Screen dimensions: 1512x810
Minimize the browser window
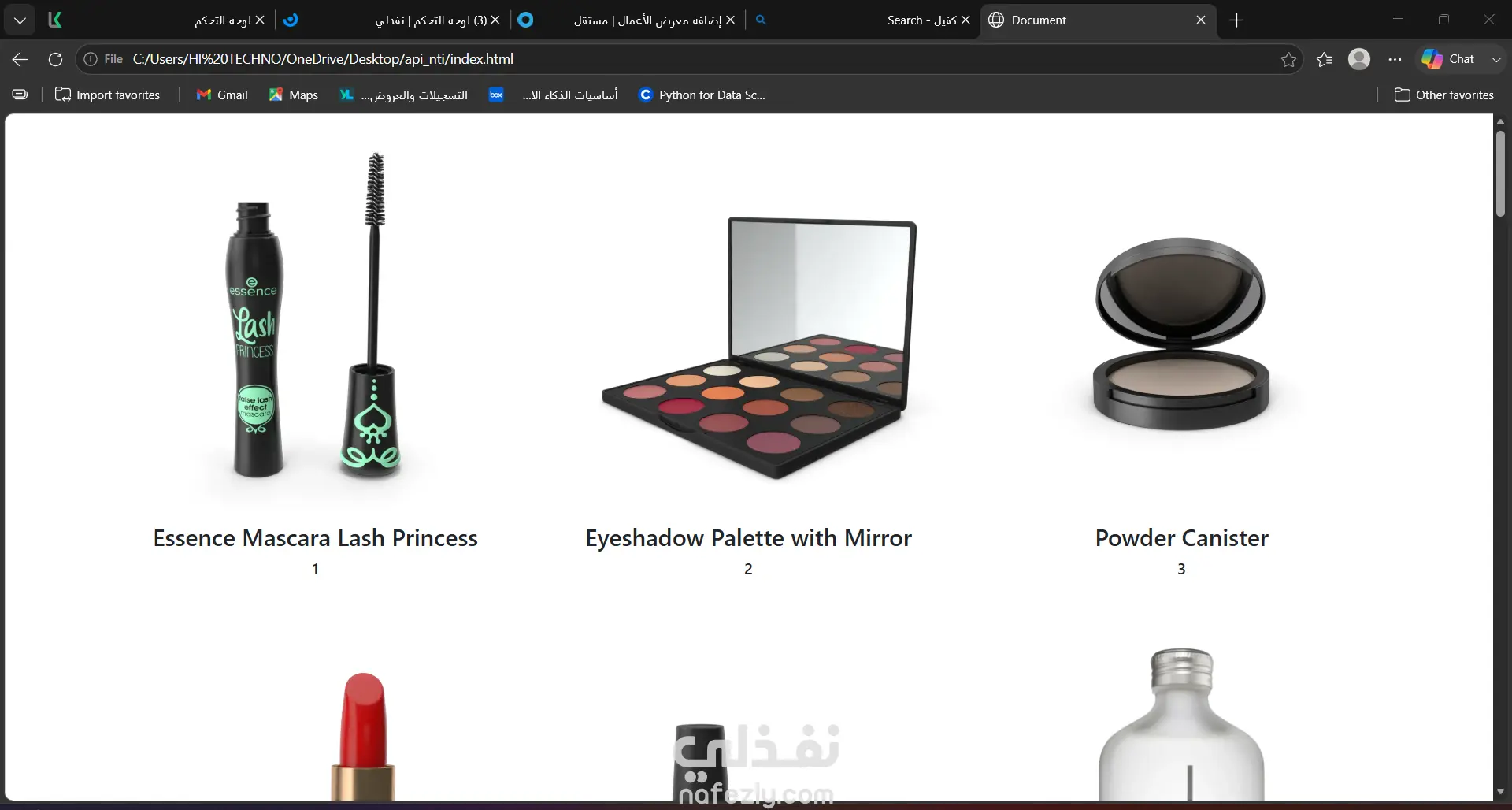coord(1398,20)
